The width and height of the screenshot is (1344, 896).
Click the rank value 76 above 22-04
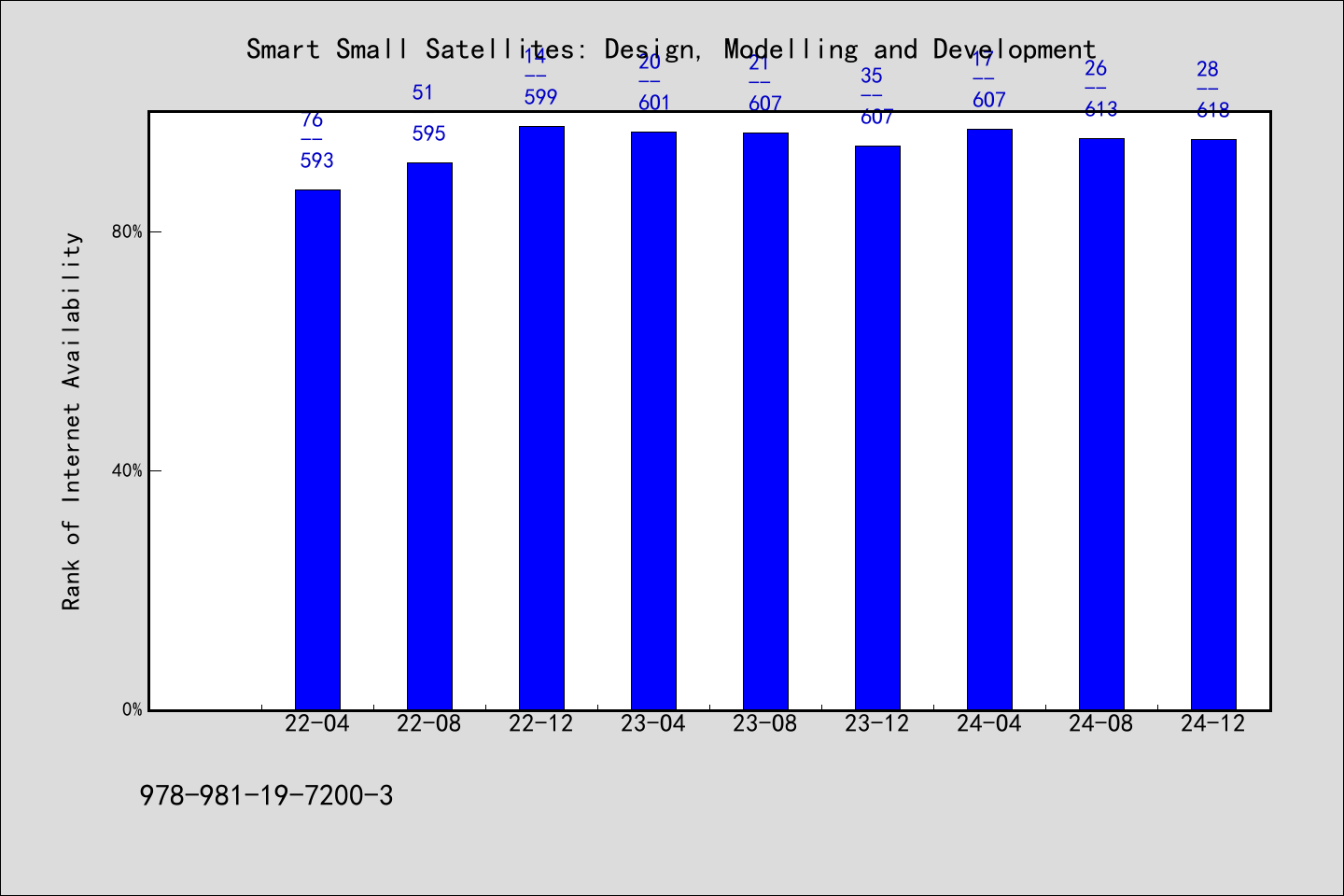tap(312, 119)
